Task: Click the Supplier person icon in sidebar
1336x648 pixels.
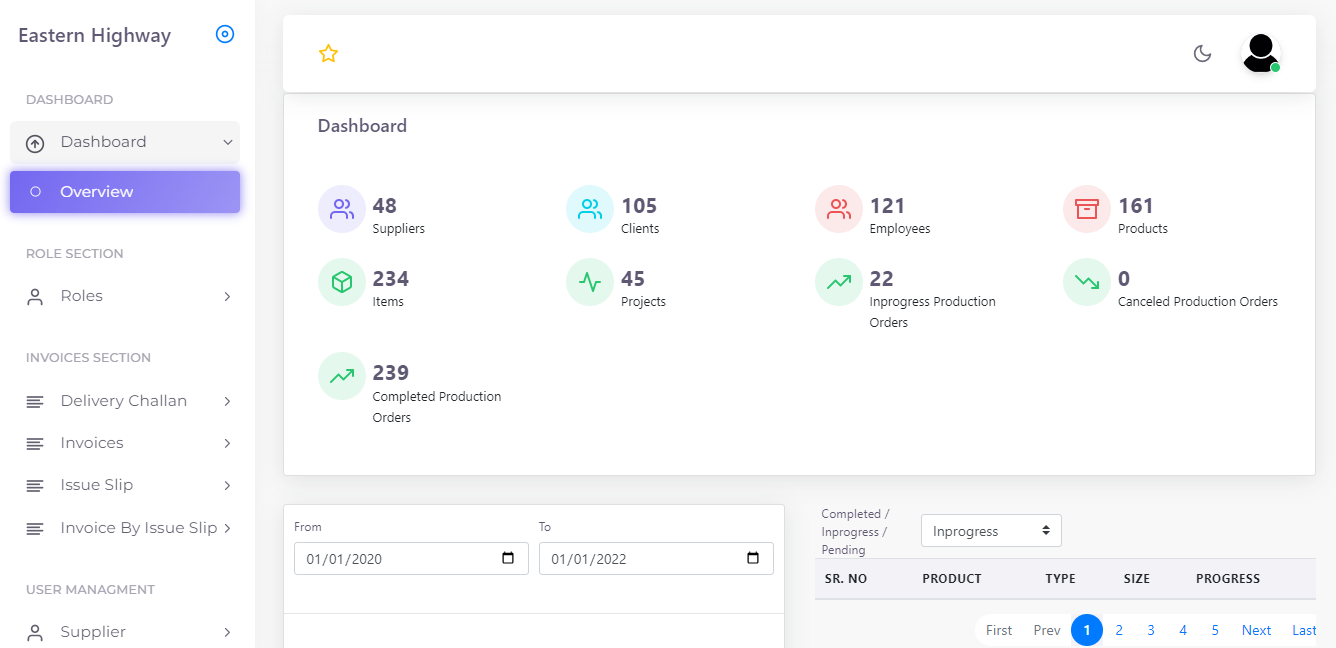Action: [35, 632]
